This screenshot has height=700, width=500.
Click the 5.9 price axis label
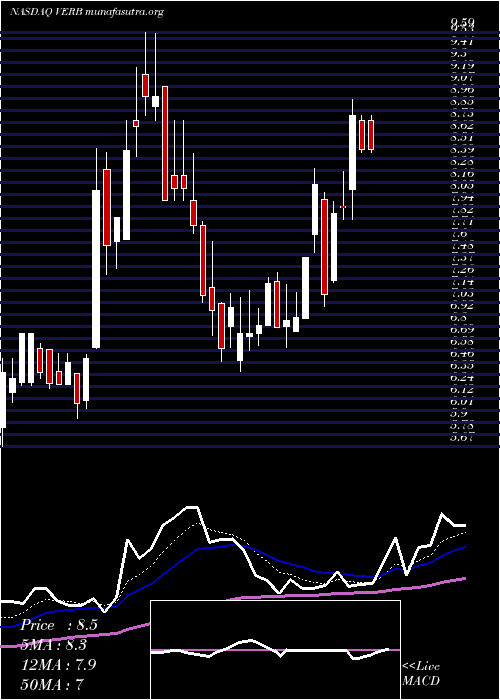(458, 414)
